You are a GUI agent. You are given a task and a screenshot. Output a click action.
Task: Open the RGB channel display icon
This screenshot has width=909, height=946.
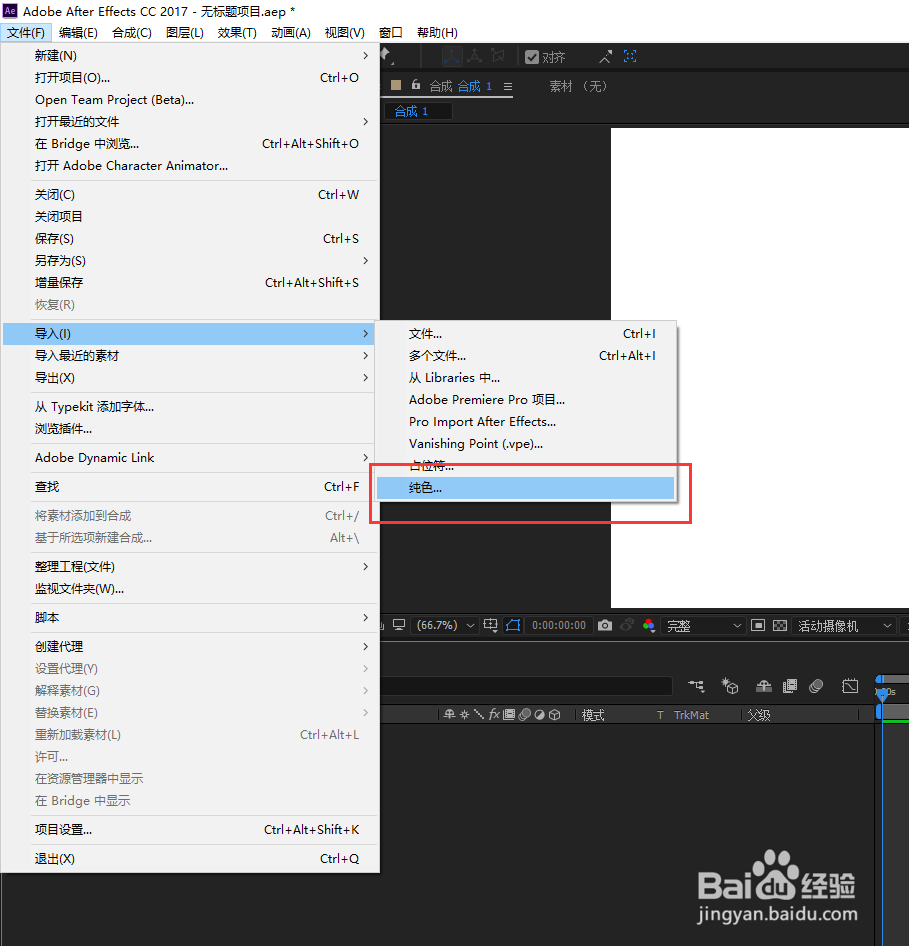click(x=649, y=626)
